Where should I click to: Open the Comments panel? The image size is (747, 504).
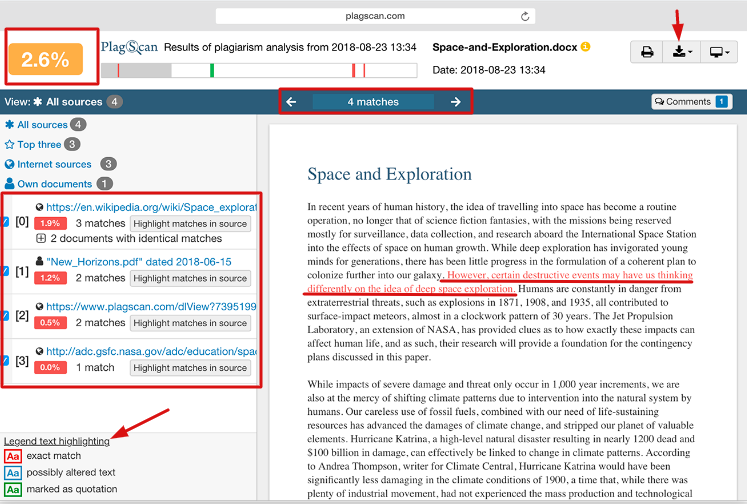692,101
